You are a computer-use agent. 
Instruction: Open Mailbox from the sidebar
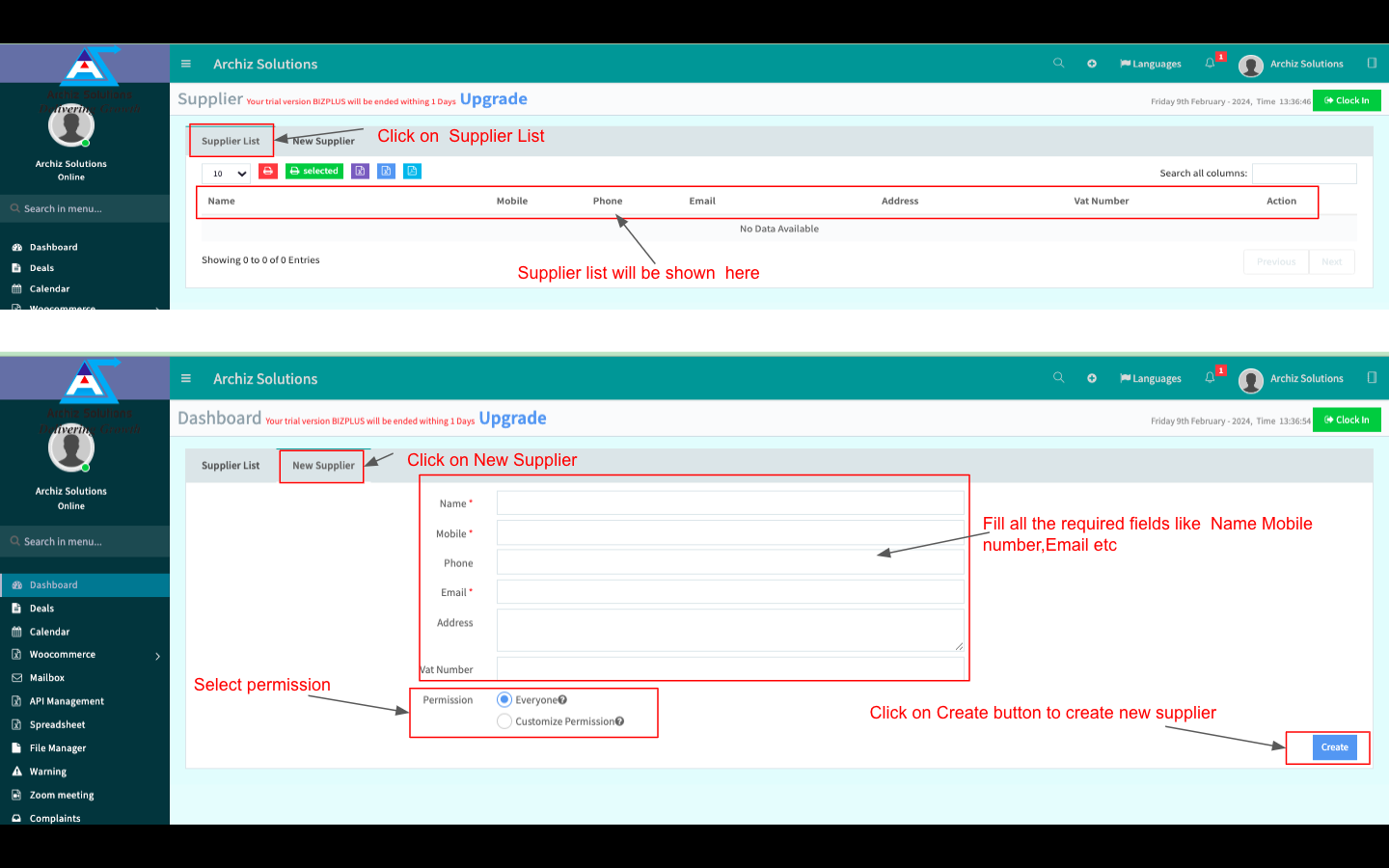46,678
